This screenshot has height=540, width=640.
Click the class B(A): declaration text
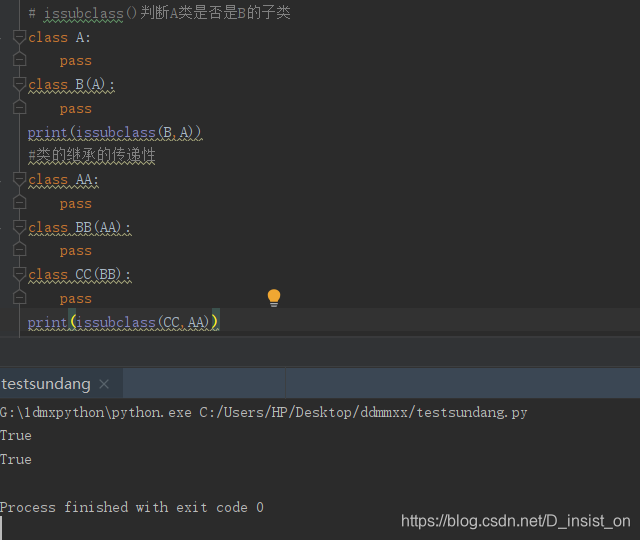pos(71,85)
